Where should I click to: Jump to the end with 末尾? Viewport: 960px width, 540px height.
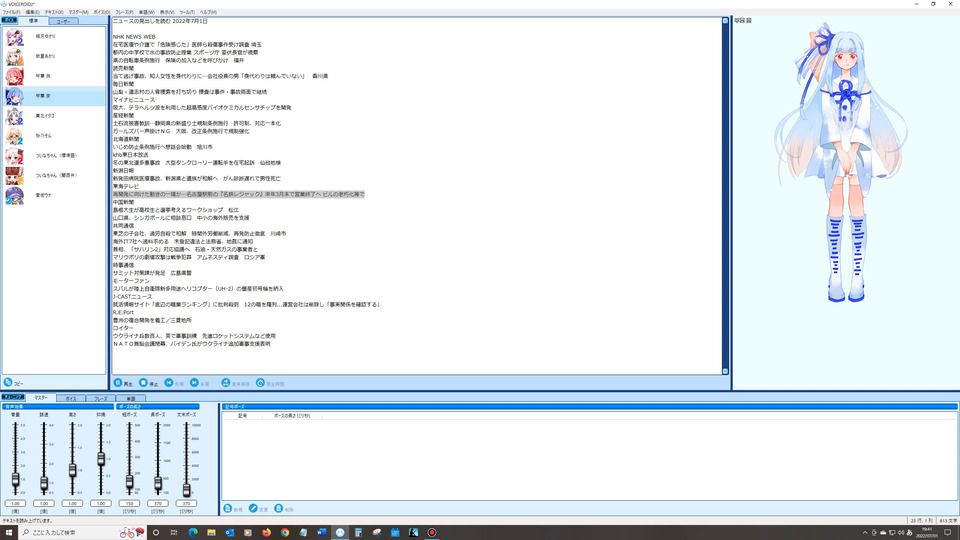click(x=200, y=383)
